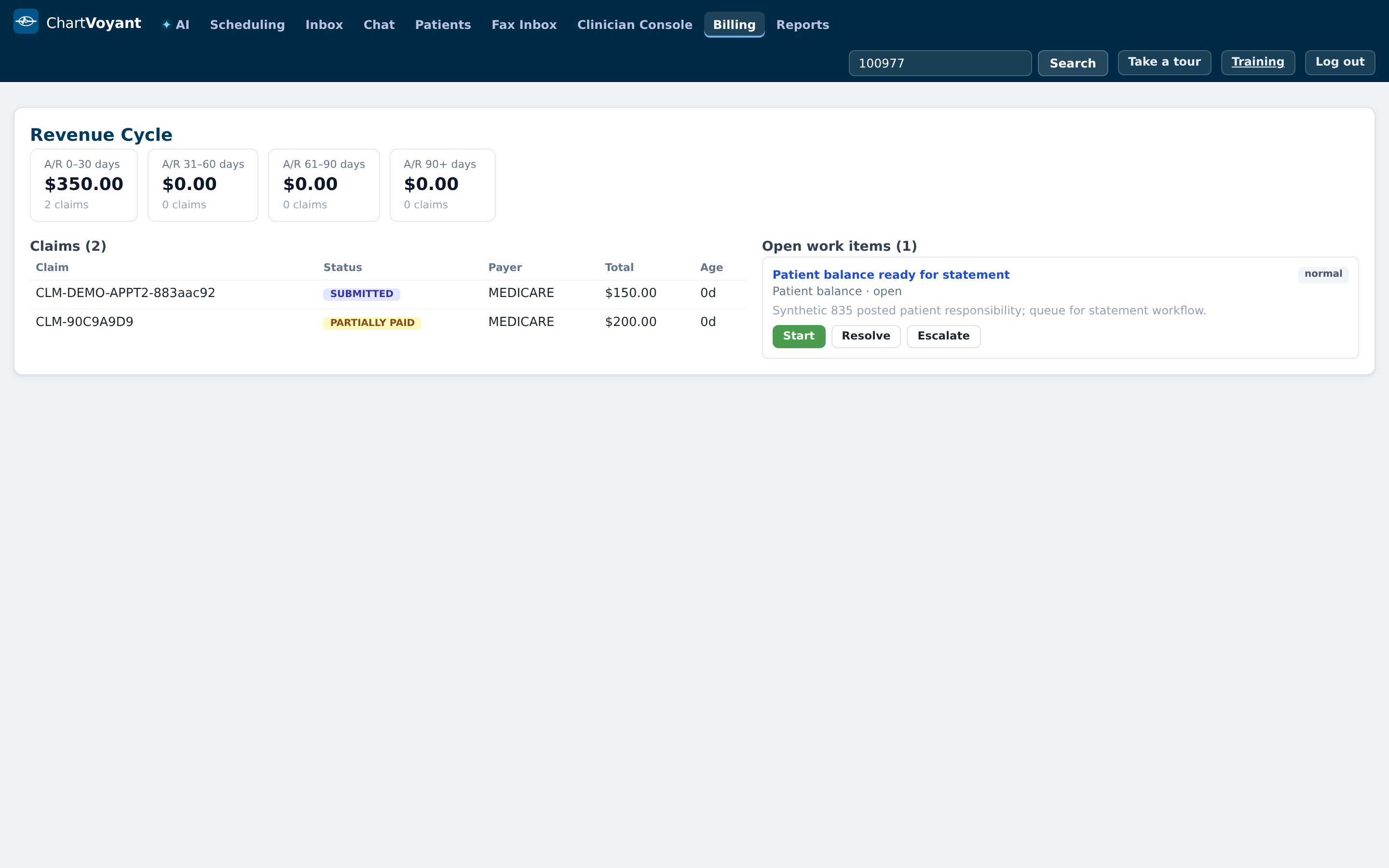Start the patient balance work item

coord(798,337)
